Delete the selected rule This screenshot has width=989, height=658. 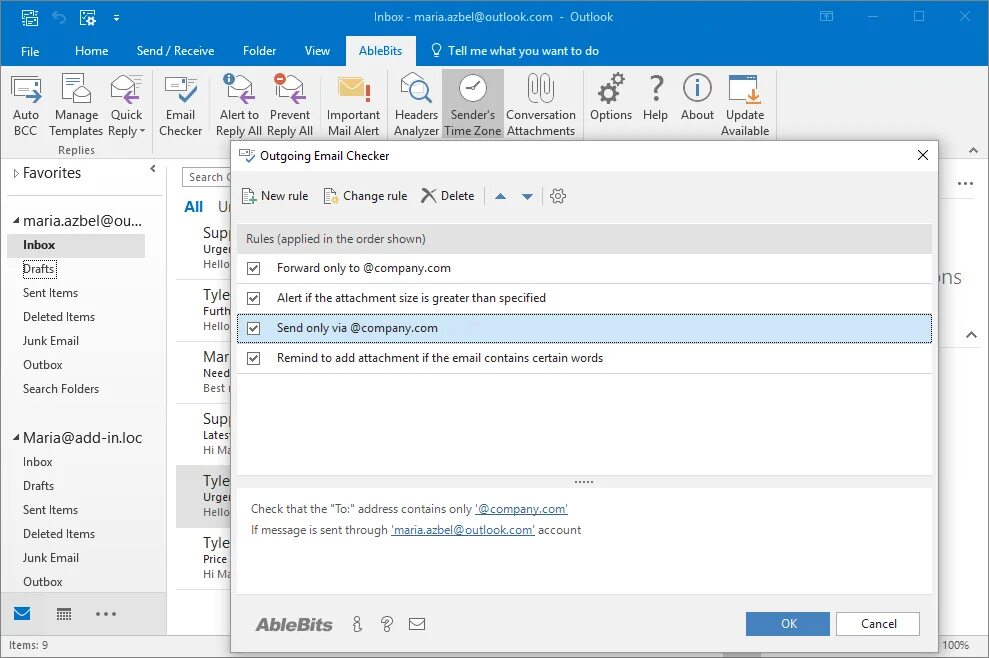point(448,196)
